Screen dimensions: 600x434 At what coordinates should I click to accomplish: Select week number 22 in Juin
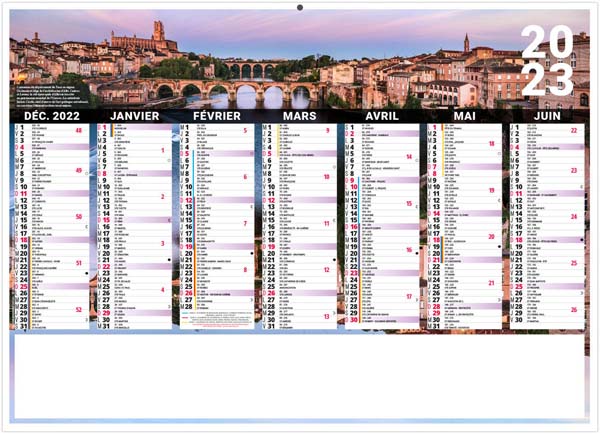pos(574,131)
